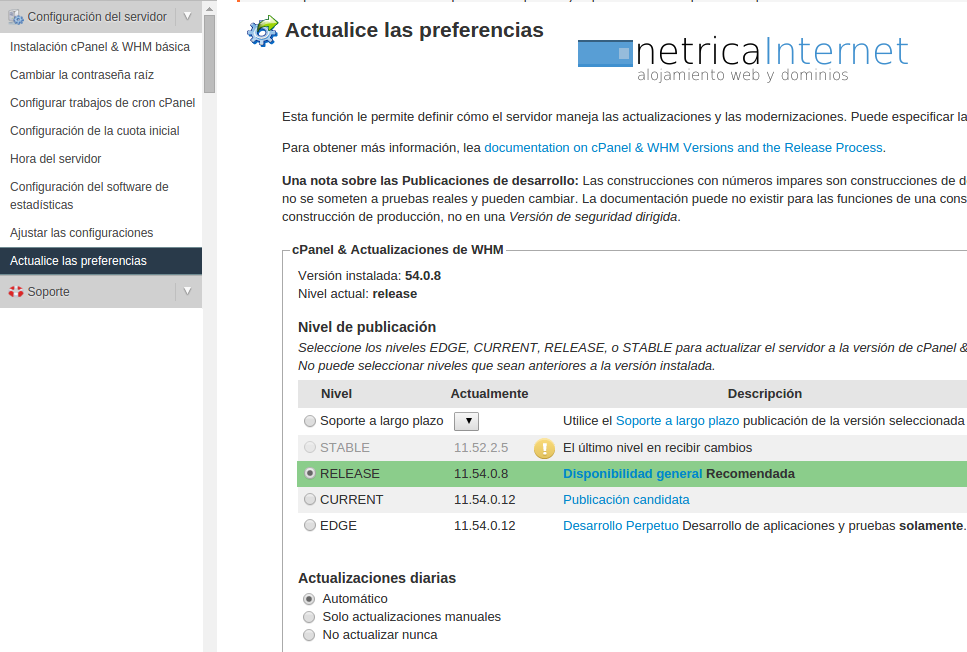Open the Soporte a largo plazo description link
967x652 pixels.
click(x=677, y=421)
